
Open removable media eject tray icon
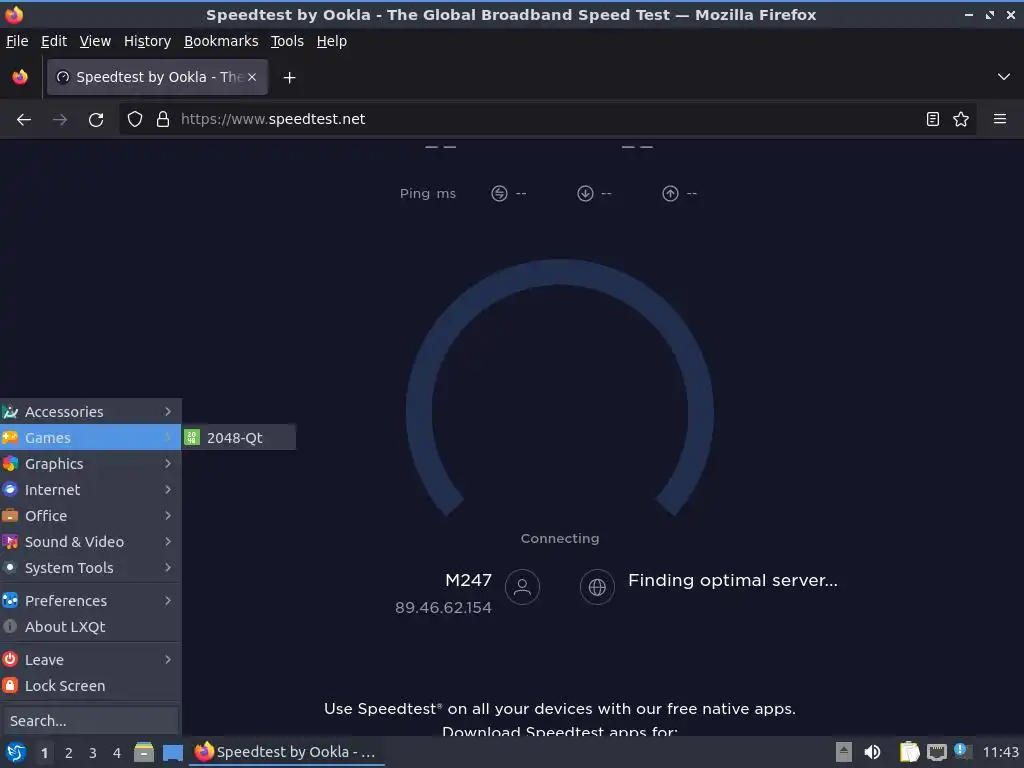pos(844,752)
